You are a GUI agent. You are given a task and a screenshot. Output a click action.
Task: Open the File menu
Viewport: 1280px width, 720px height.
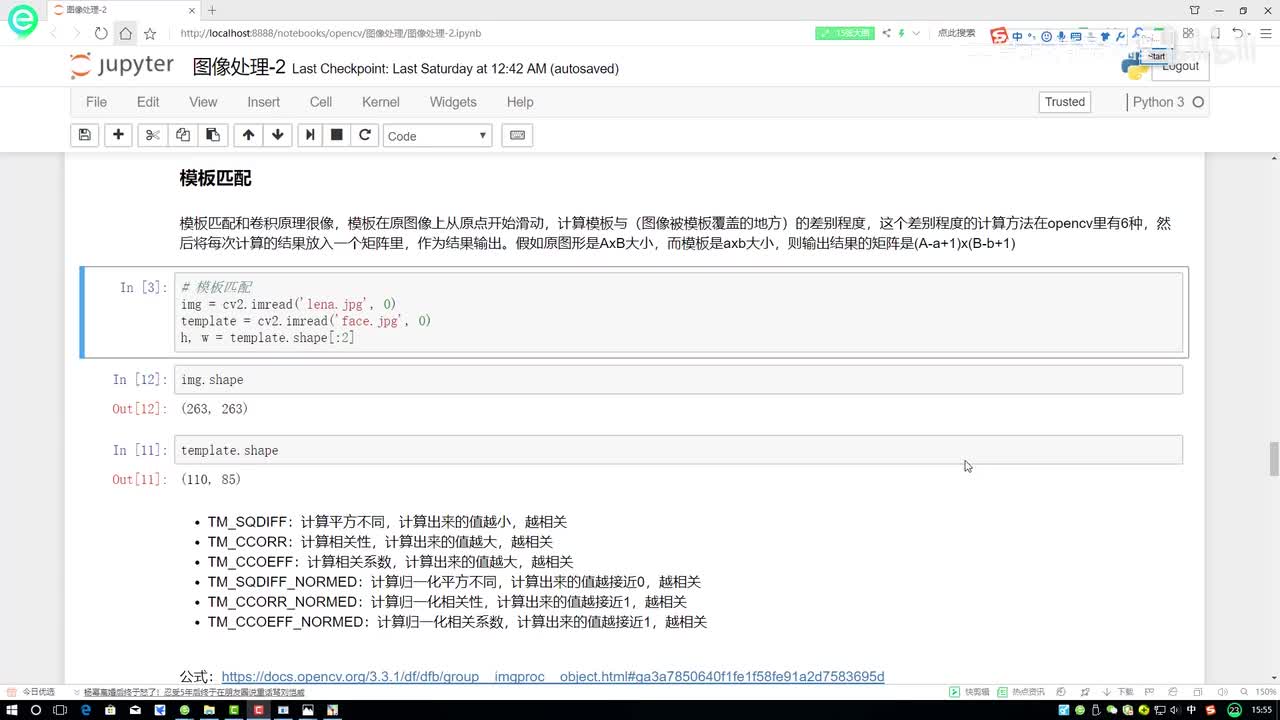pos(96,102)
